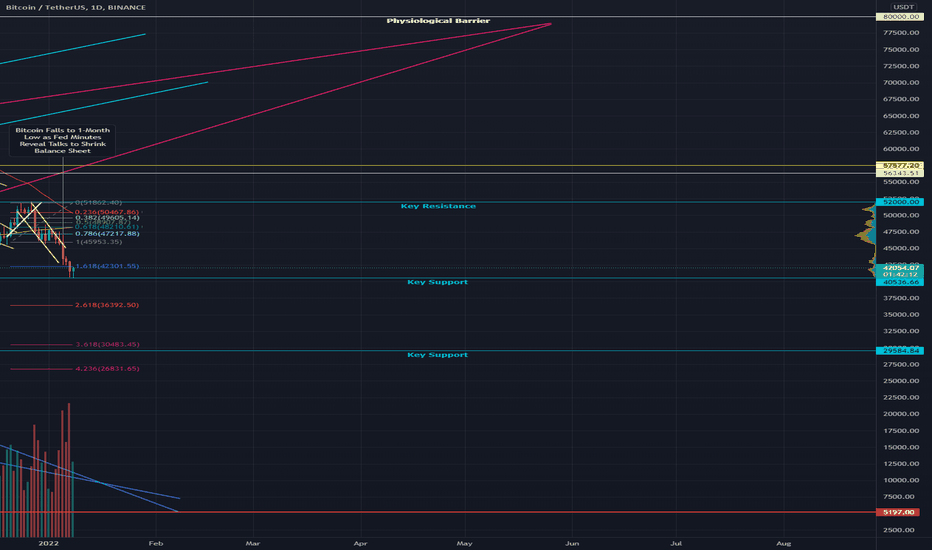Click Key Support label near 40536.66 level
The width and height of the screenshot is (932, 550).
pos(437,282)
